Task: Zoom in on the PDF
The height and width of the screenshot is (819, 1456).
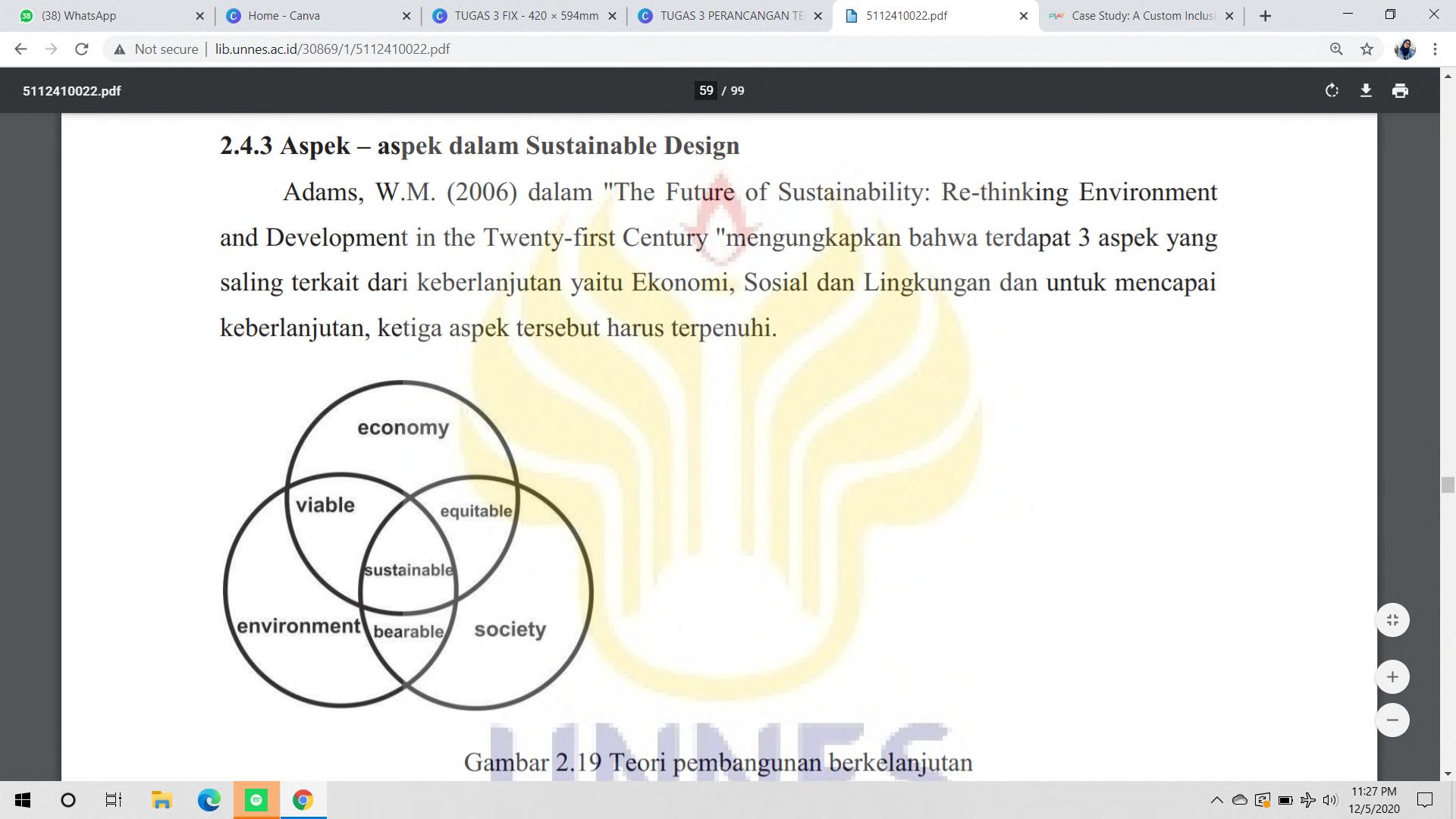Action: pos(1392,677)
